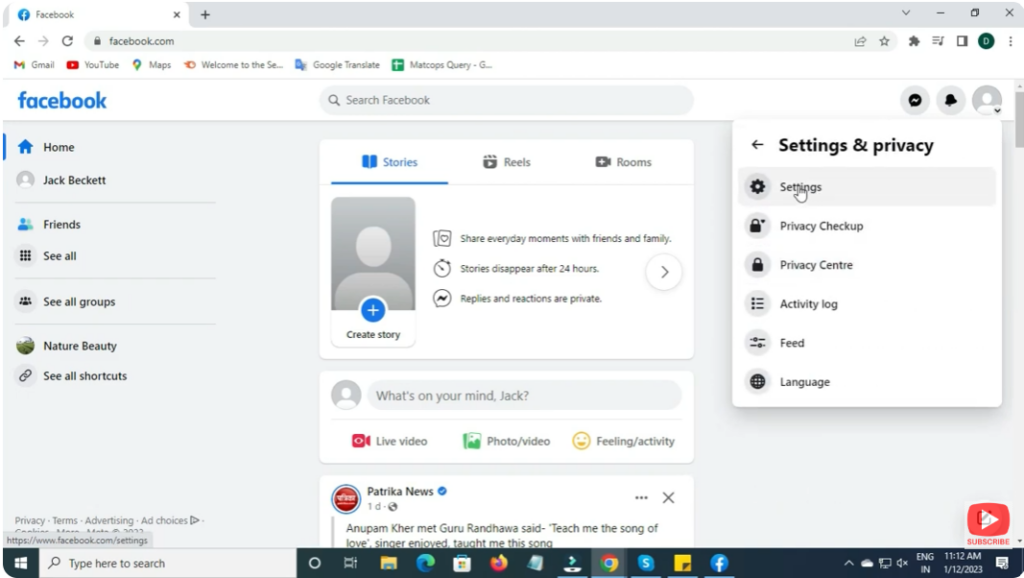Image resolution: width=1024 pixels, height=578 pixels.
Task: Advance the stories carousel arrow
Action: 663,271
